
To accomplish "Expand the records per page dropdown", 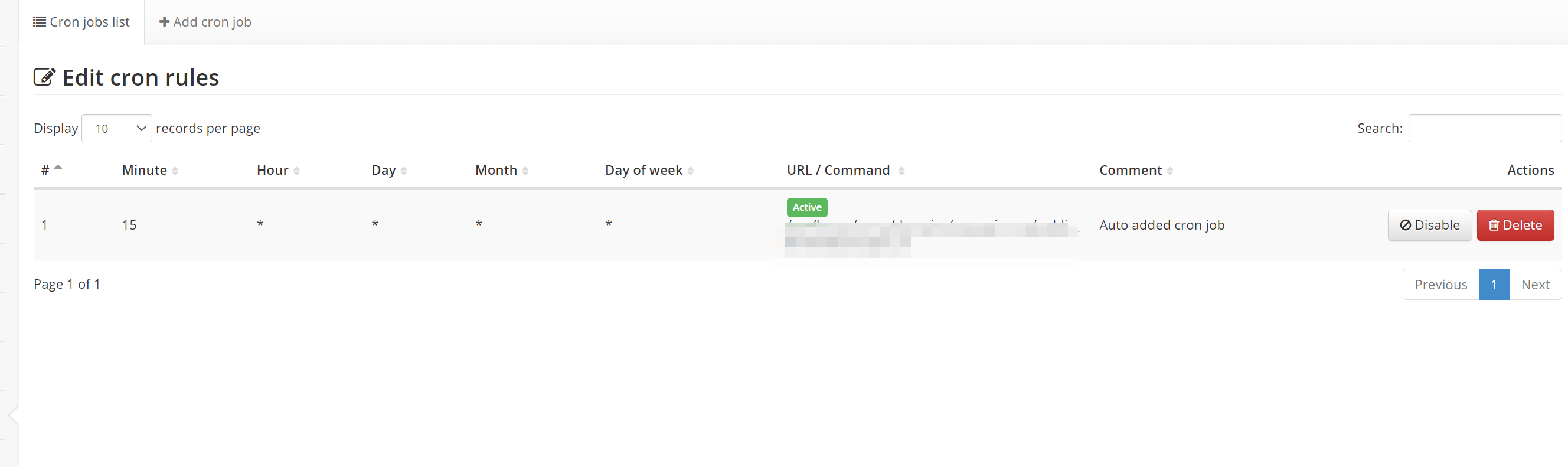I will click(x=117, y=129).
